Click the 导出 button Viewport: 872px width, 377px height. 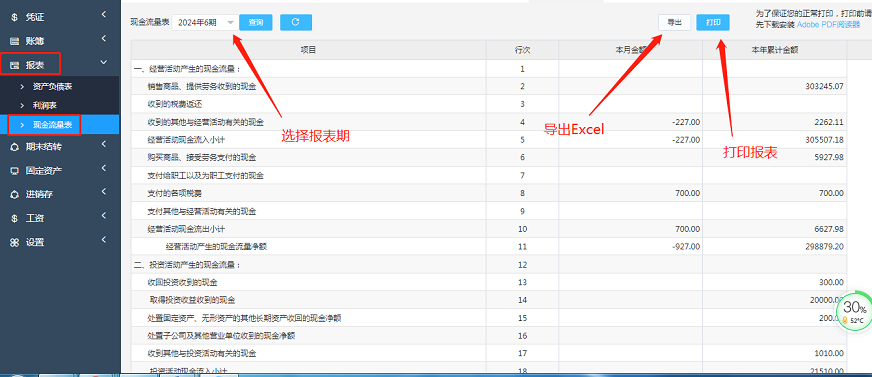click(675, 22)
